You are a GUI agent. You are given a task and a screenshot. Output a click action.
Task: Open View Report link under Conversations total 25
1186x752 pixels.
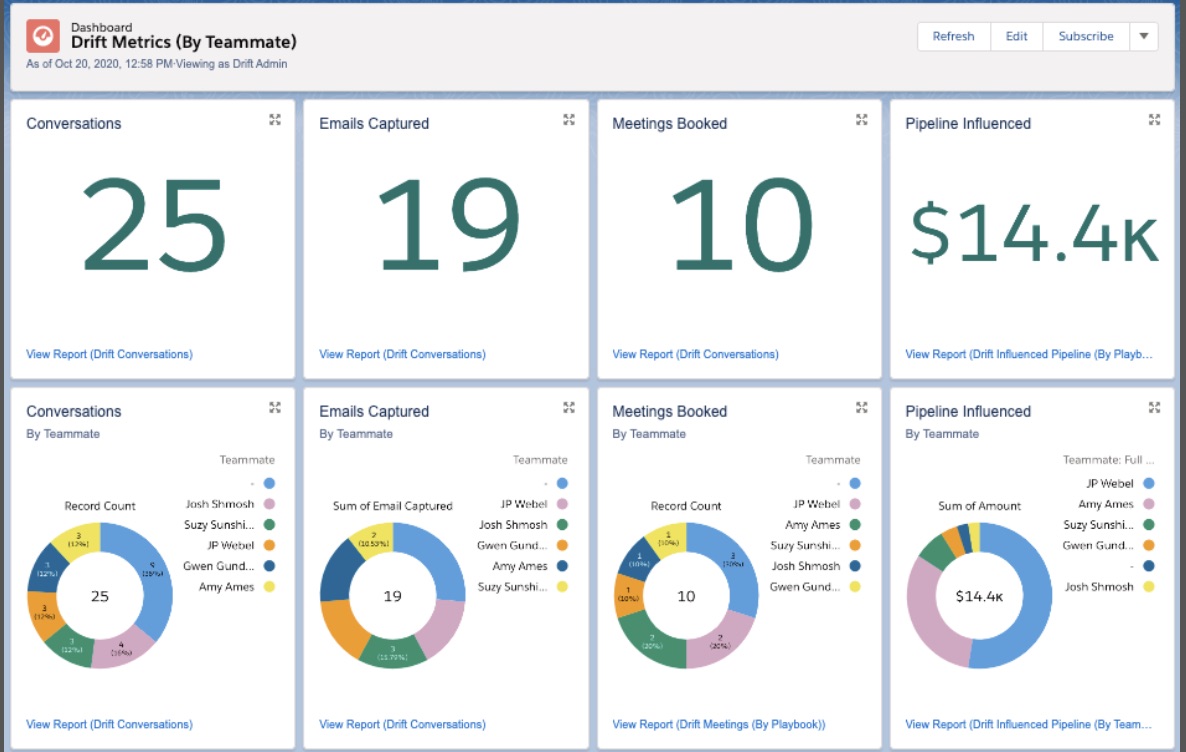[x=110, y=354]
